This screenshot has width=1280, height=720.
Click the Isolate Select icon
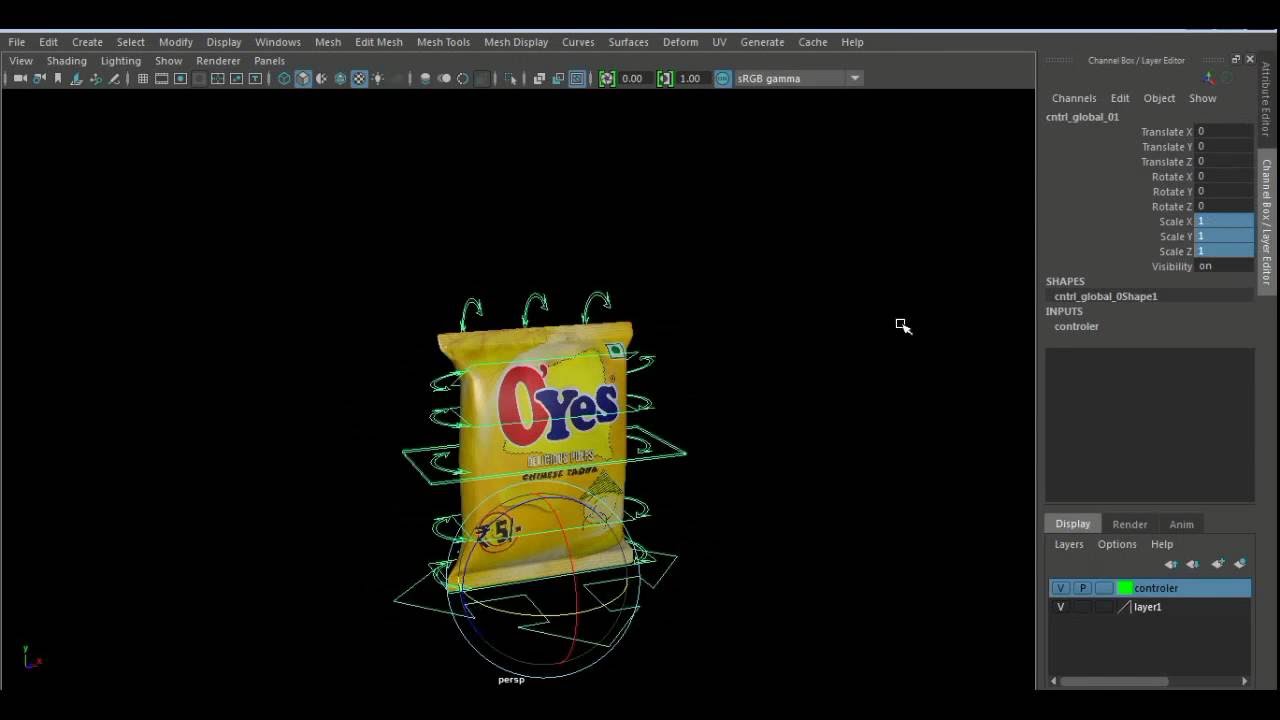(x=510, y=78)
